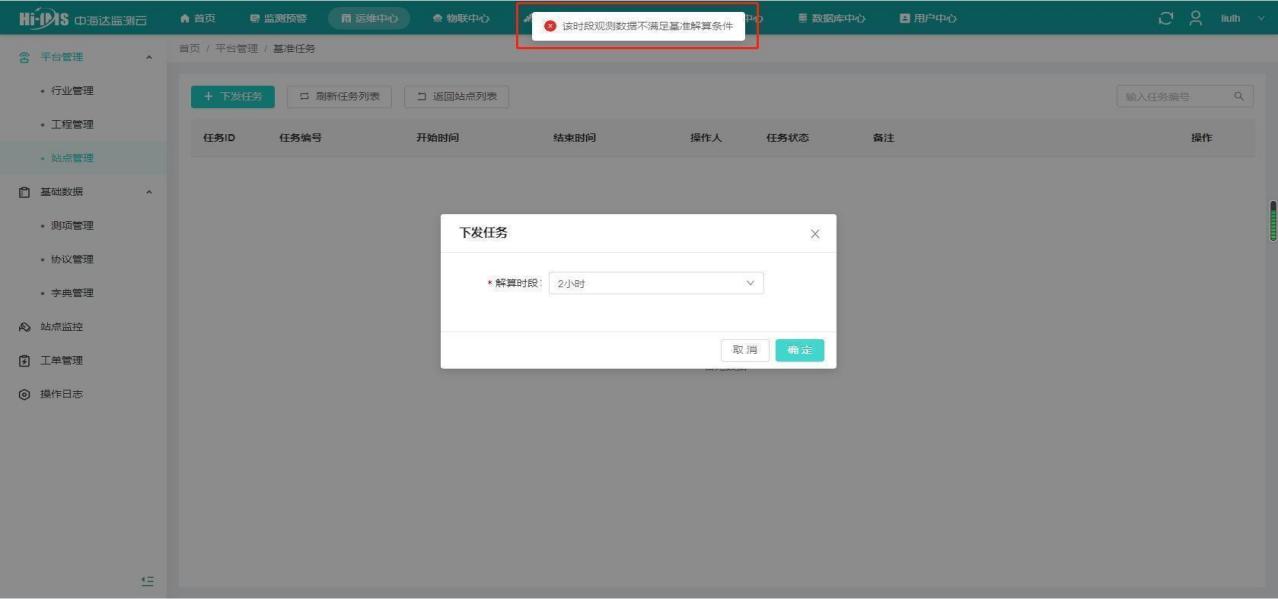This screenshot has height=599, width=1278.
Task: Switch to the 数据库中心 top menu
Action: click(x=831, y=18)
